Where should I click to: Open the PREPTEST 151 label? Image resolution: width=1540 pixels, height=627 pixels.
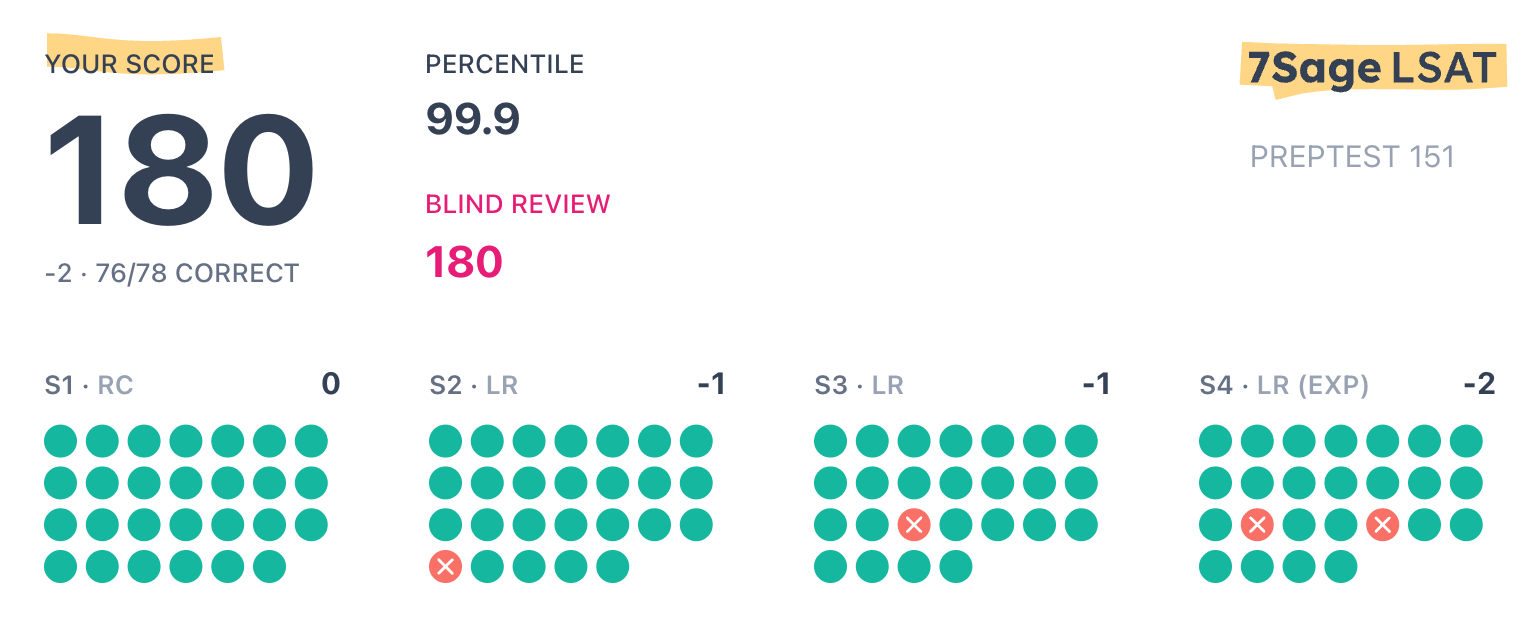pyautogui.click(x=1352, y=157)
